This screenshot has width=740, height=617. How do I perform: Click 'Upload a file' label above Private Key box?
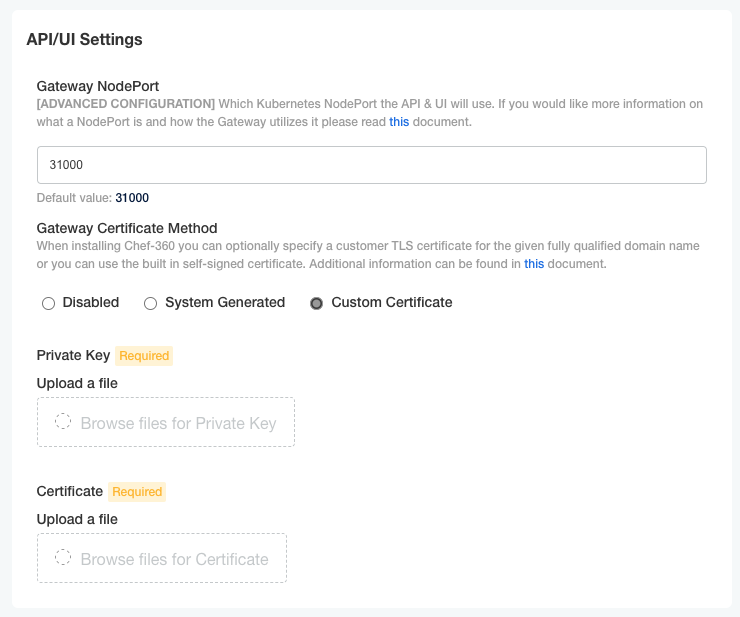click(x=77, y=383)
